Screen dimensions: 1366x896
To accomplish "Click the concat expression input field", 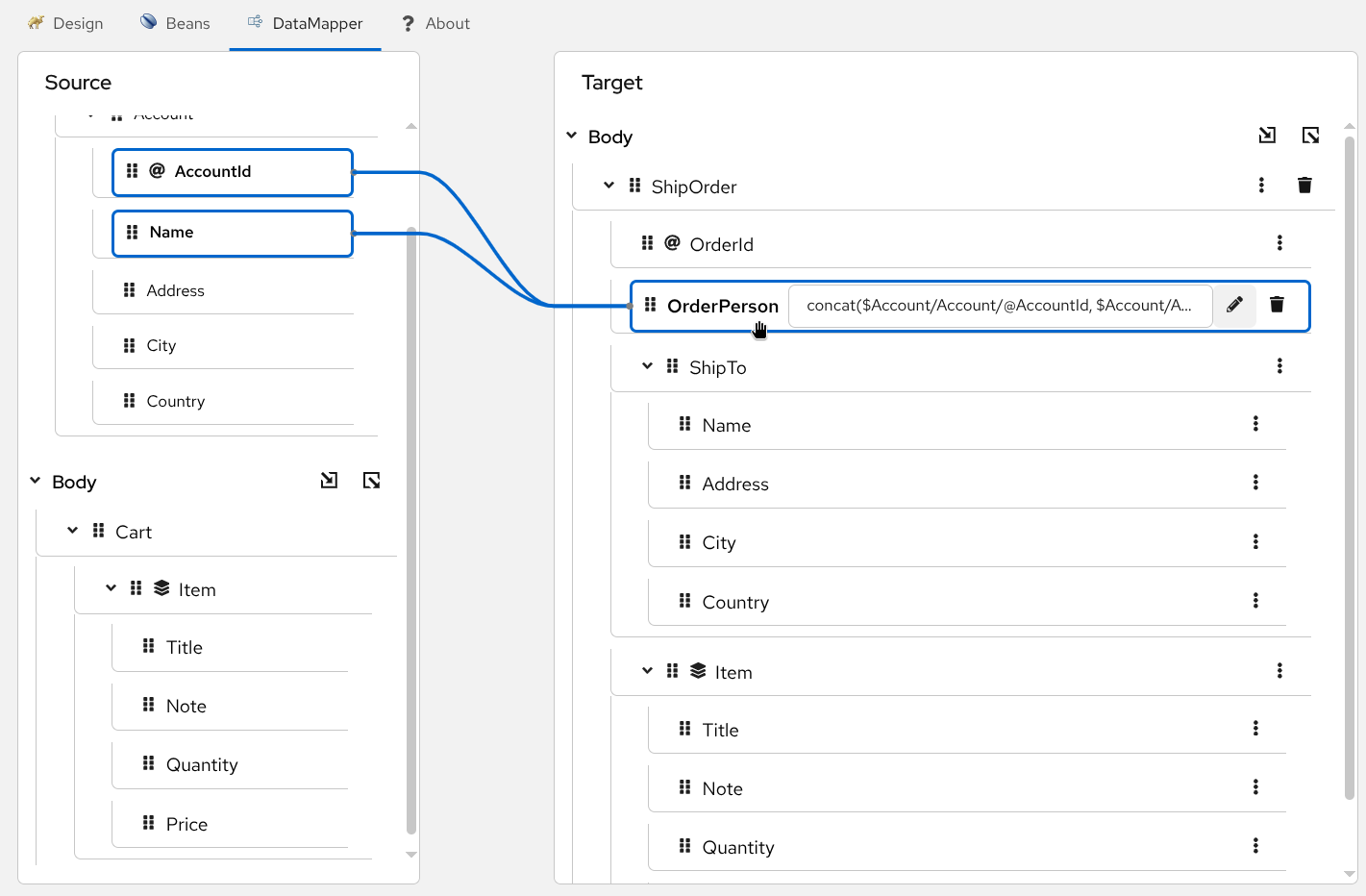I will pos(1000,305).
